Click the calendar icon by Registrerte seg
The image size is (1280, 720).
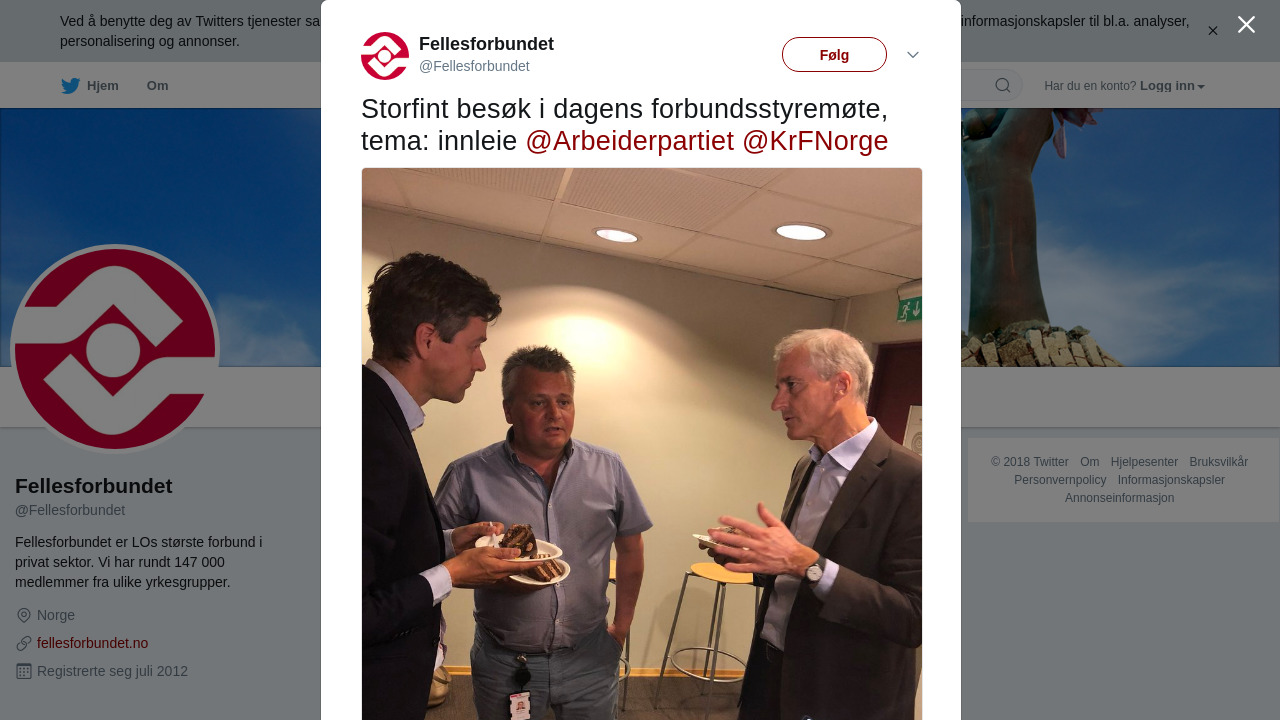(x=24, y=671)
